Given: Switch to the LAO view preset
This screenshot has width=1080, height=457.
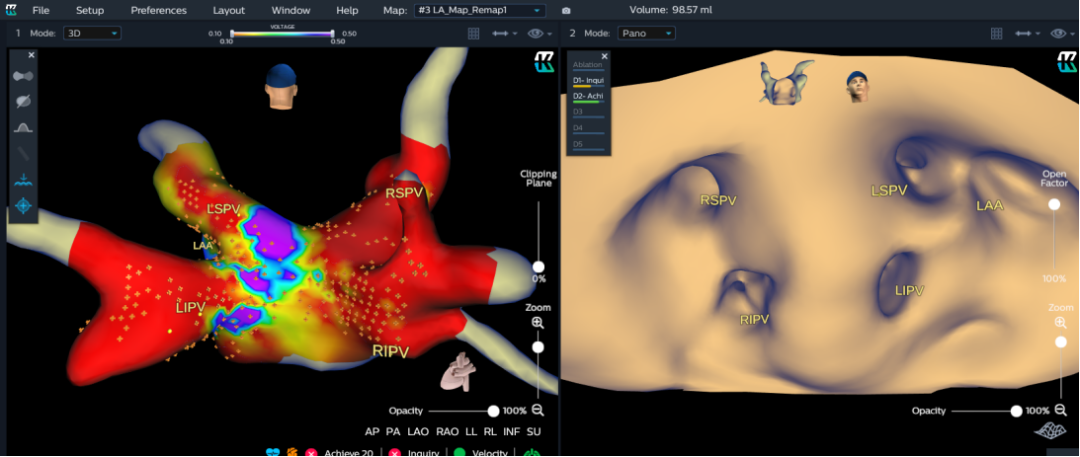Looking at the screenshot, I should point(418,431).
